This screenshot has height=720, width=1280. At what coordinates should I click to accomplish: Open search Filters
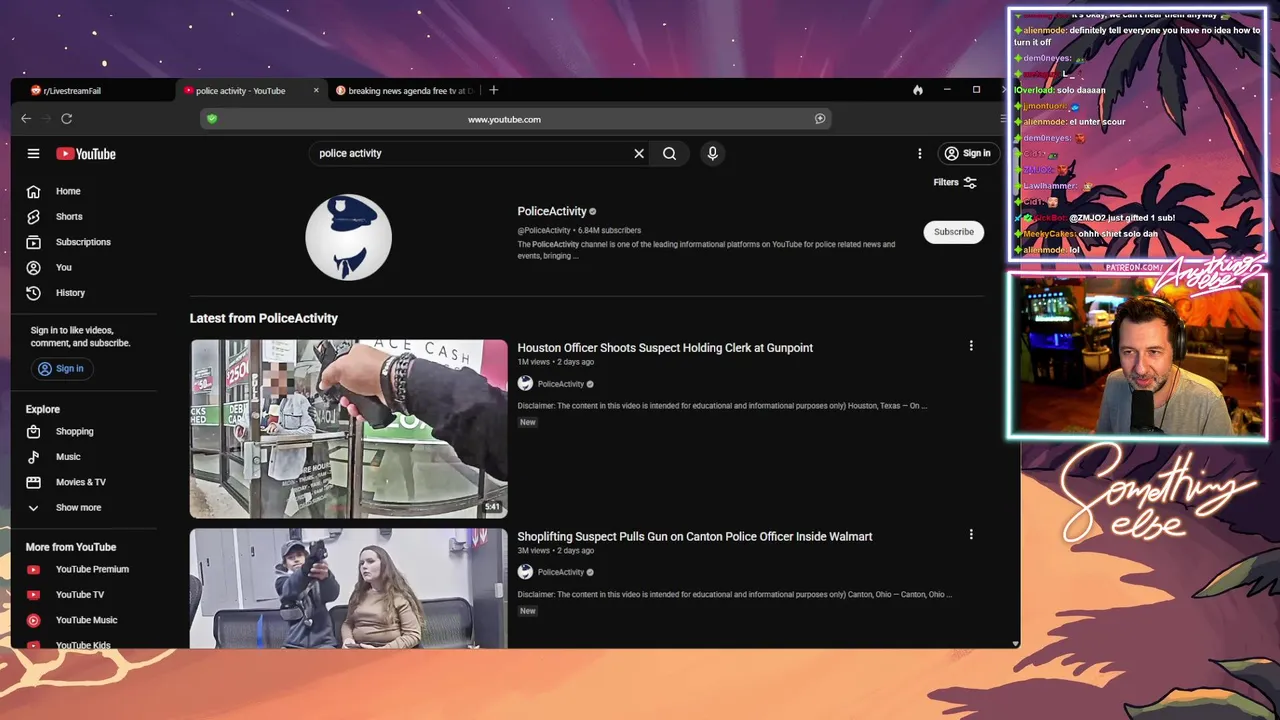(955, 183)
